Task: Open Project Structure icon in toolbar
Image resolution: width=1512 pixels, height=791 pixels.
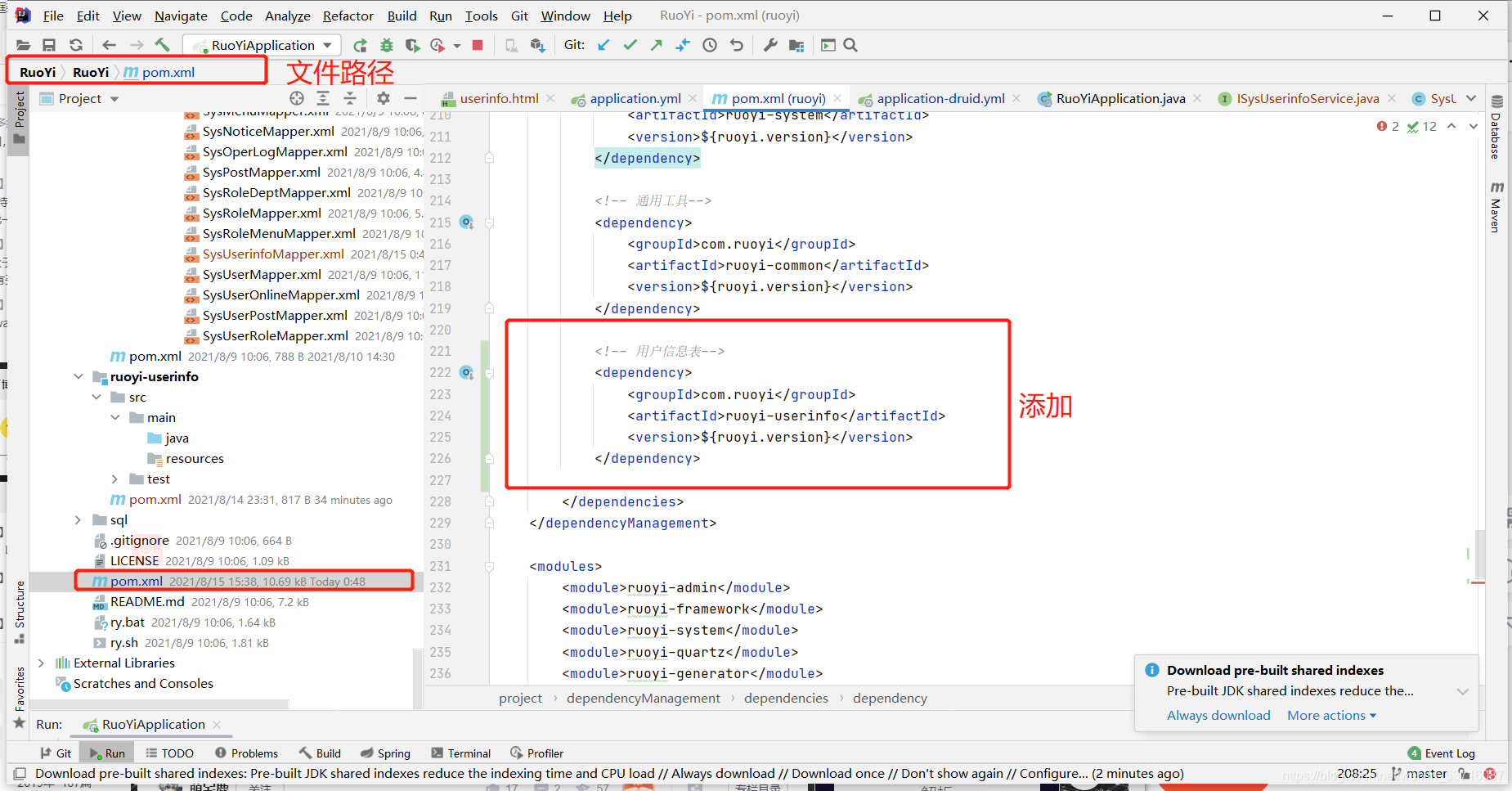Action: [x=796, y=46]
